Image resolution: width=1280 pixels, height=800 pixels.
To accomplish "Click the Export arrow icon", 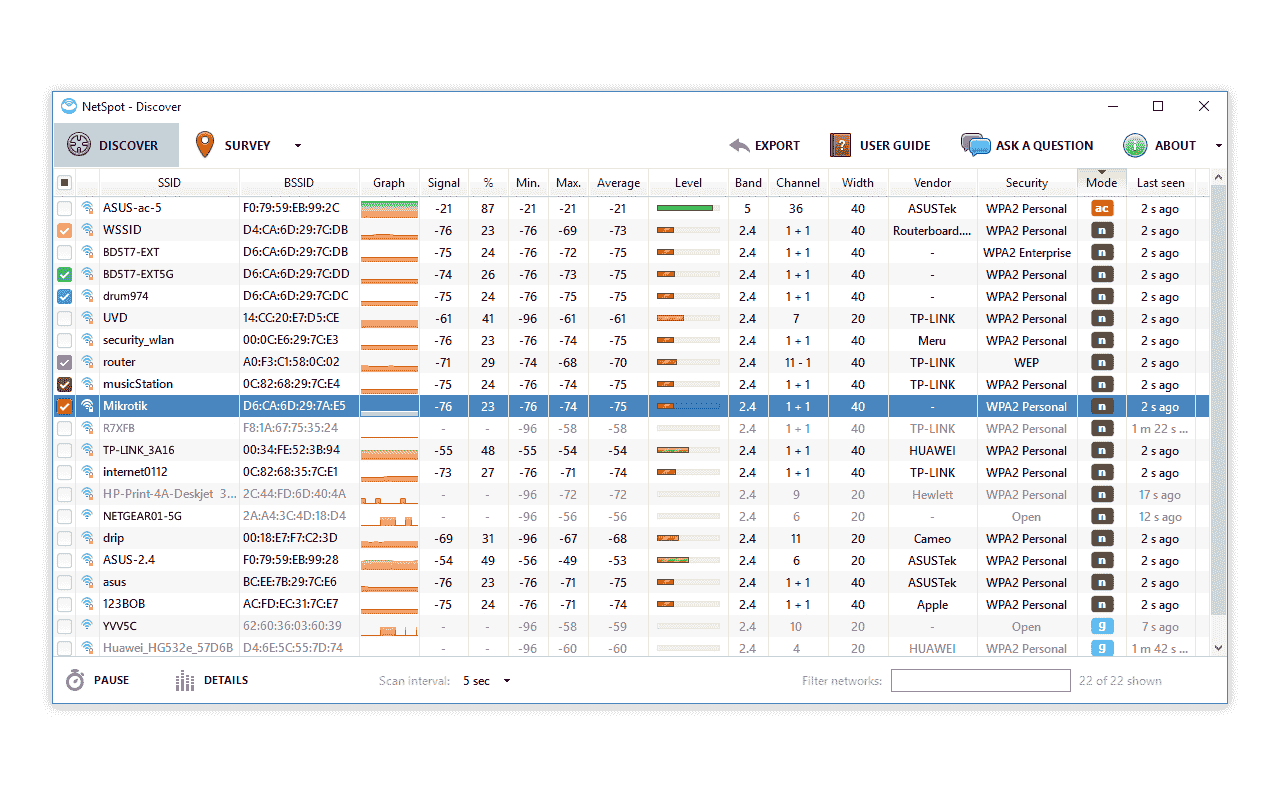I will click(x=739, y=145).
